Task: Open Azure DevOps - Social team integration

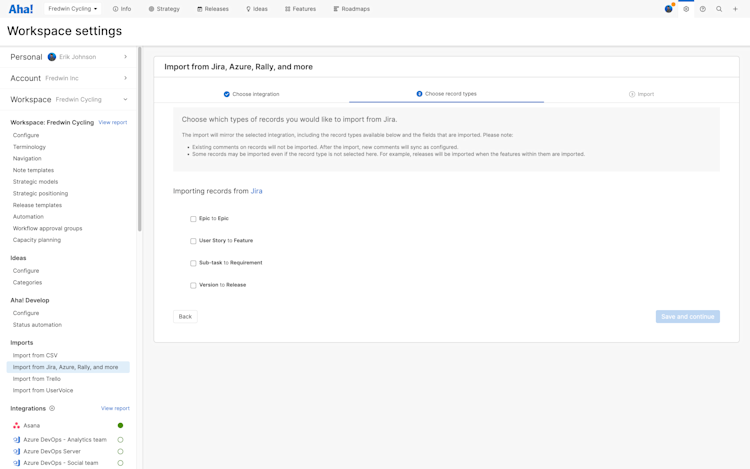Action: (x=60, y=463)
